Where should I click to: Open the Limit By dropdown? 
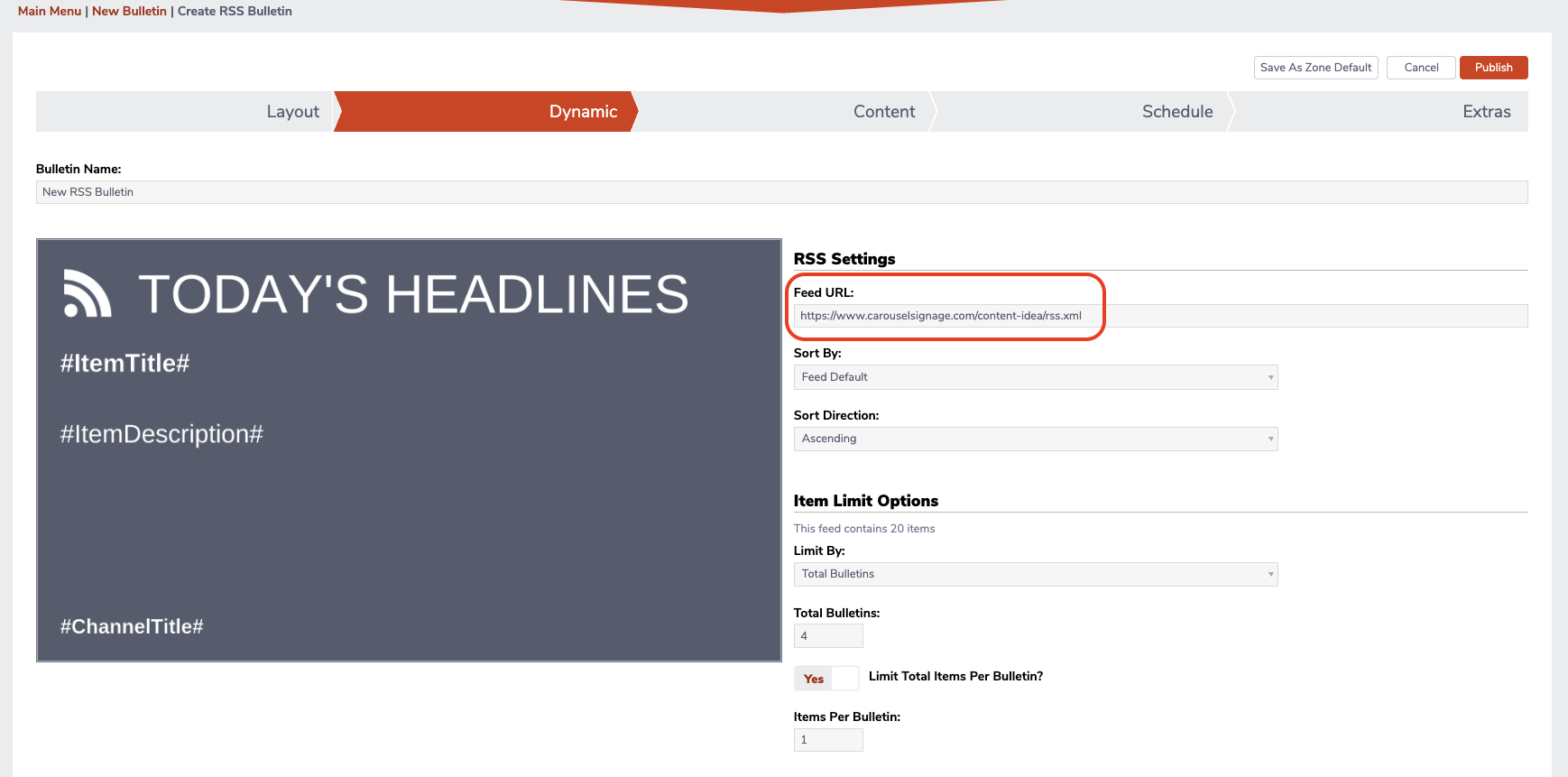pyautogui.click(x=1036, y=574)
